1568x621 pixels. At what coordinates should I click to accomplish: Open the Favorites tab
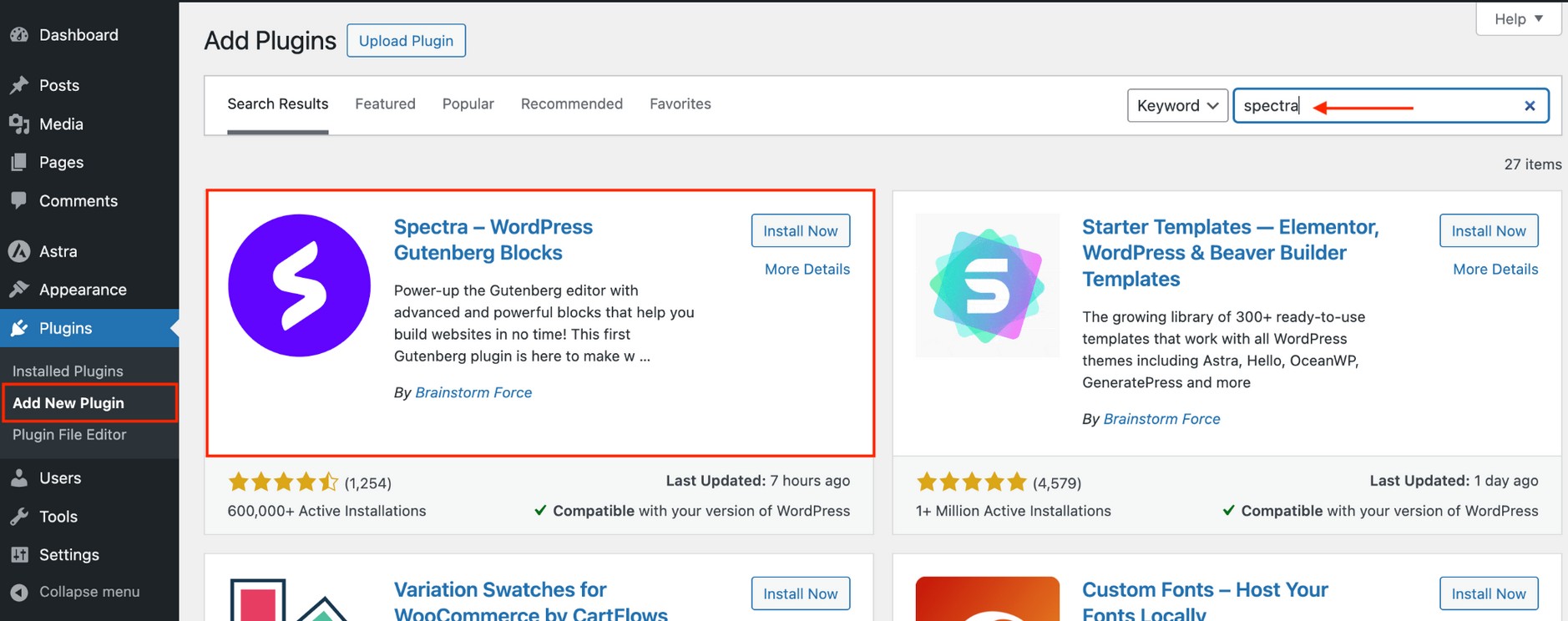tap(680, 103)
